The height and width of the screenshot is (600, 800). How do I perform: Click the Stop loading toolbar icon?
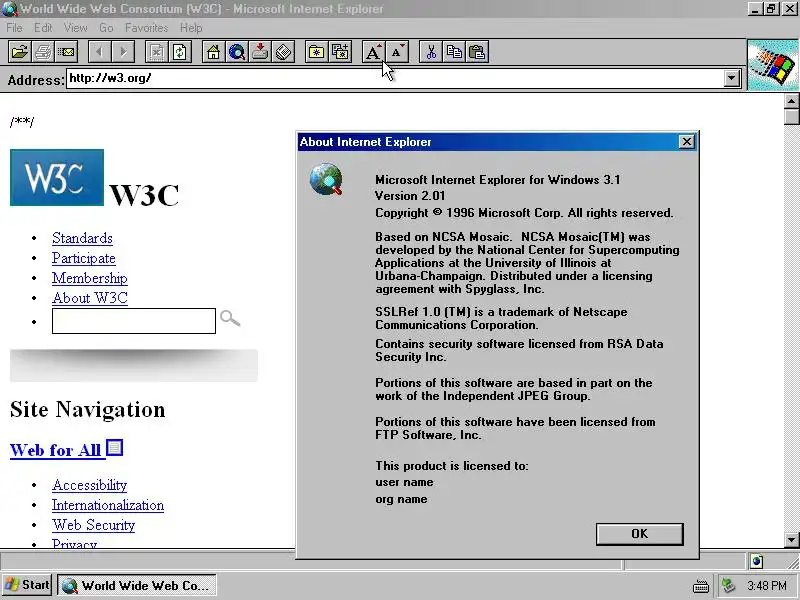[156, 52]
